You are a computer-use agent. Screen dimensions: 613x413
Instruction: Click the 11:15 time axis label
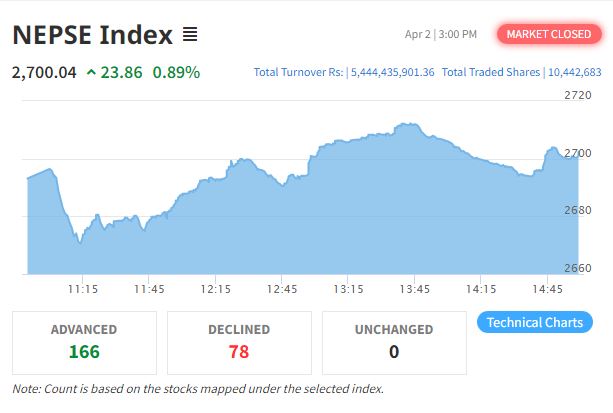click(82, 289)
